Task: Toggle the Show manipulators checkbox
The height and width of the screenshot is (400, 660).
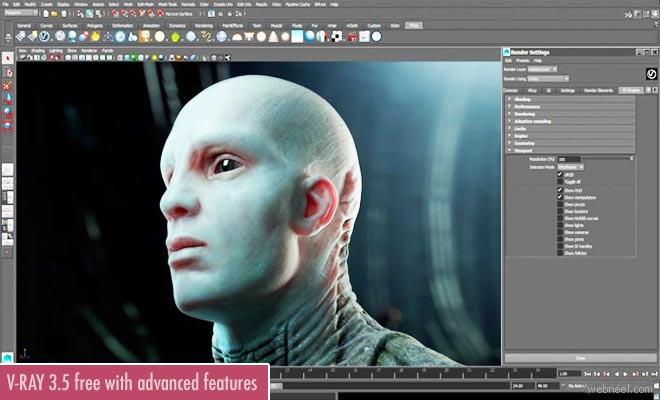Action: coord(560,197)
